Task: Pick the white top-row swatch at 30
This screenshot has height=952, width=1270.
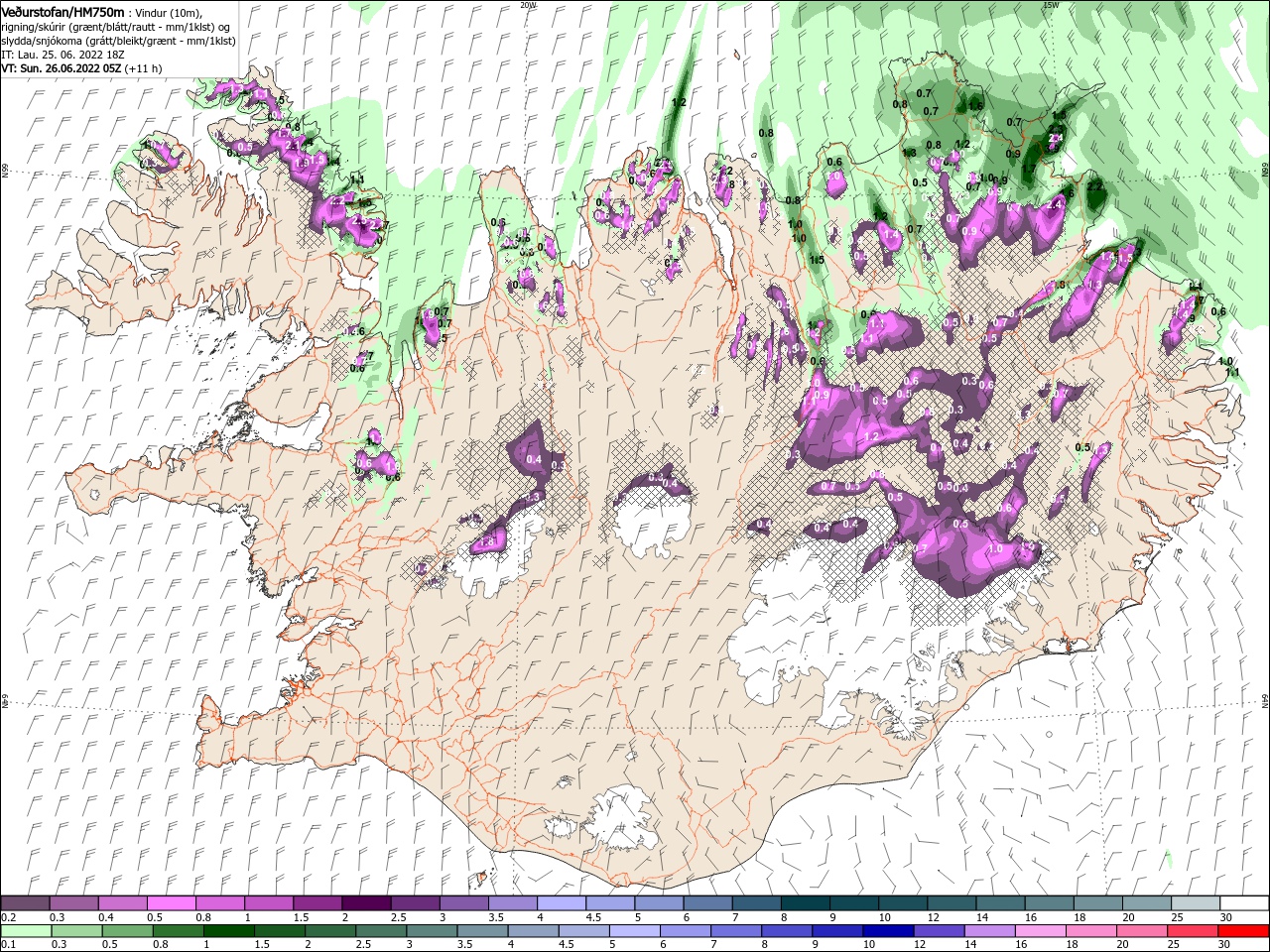Action: (x=1244, y=903)
